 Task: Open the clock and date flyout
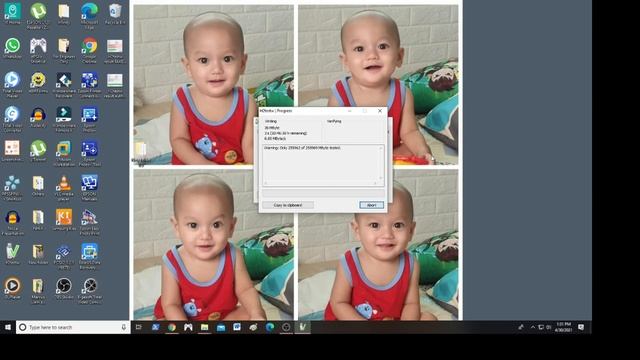pos(564,327)
